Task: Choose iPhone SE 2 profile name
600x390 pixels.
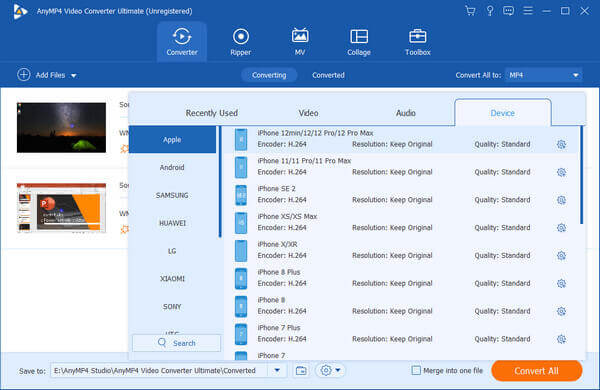Action: point(276,189)
